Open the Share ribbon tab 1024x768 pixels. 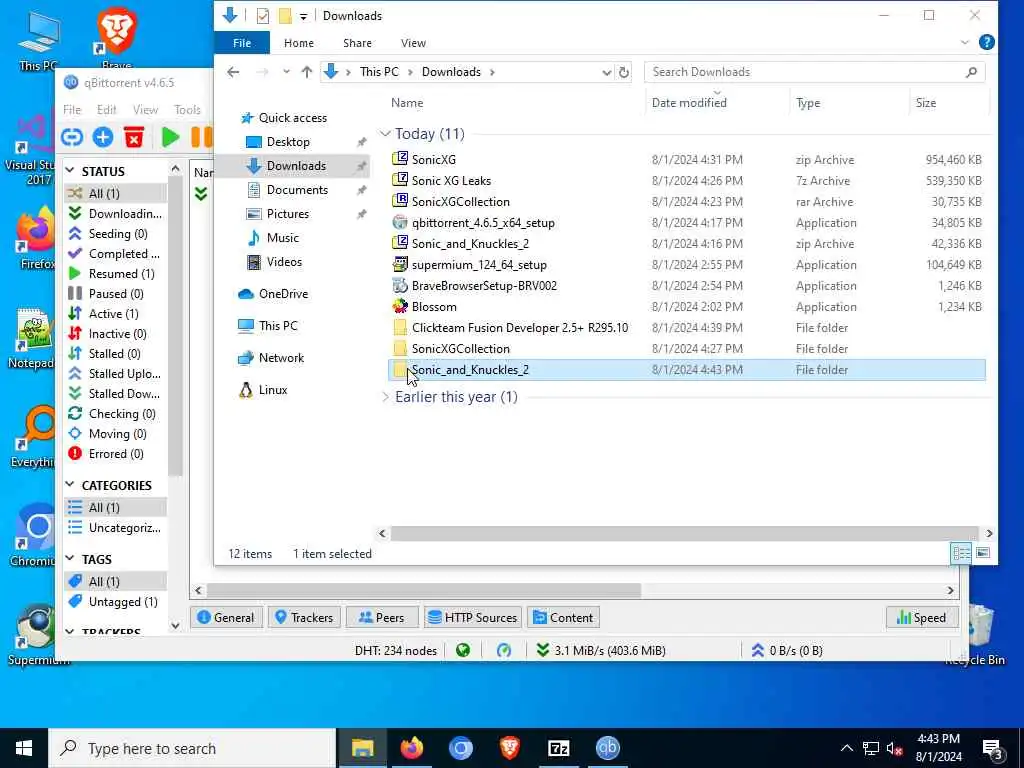point(357,42)
